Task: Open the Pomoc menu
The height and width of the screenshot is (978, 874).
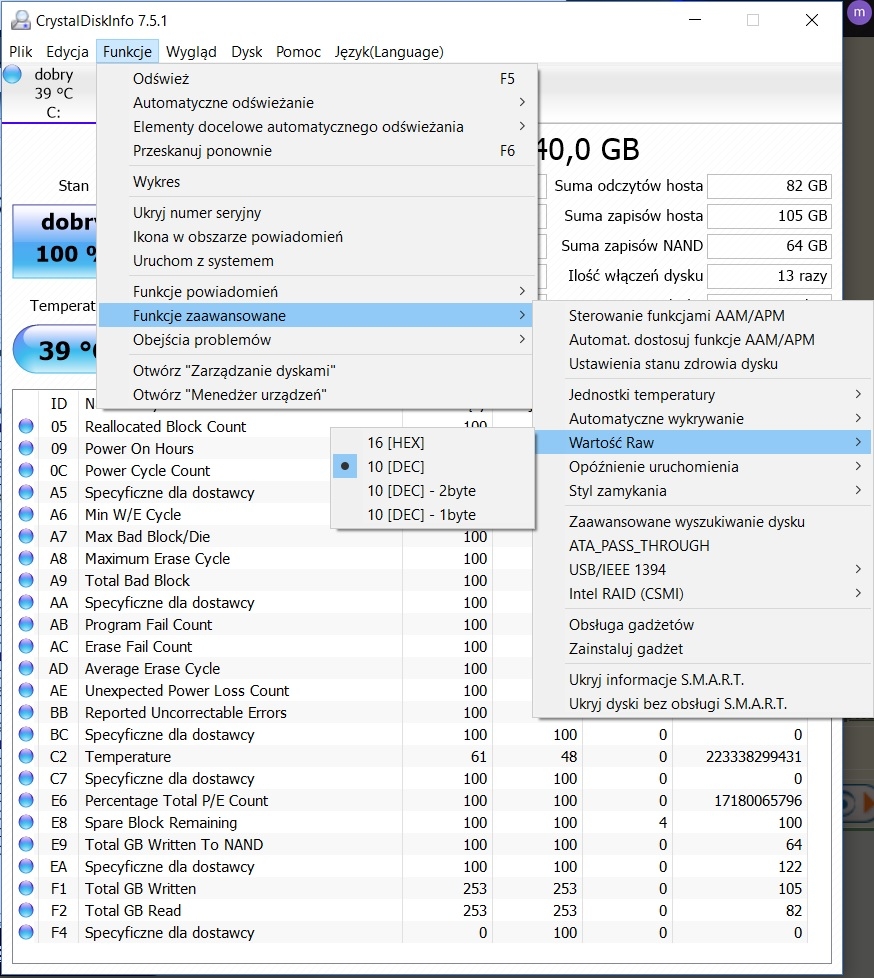Action: [298, 52]
